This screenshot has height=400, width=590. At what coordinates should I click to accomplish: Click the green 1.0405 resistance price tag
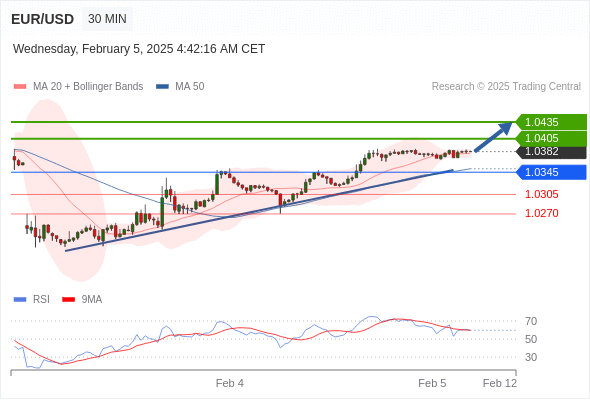pos(551,138)
